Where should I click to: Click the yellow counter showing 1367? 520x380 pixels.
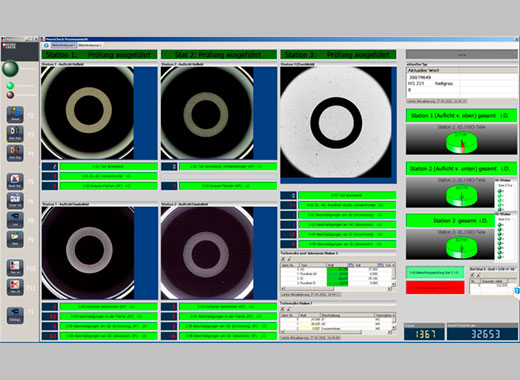[x=424, y=334]
